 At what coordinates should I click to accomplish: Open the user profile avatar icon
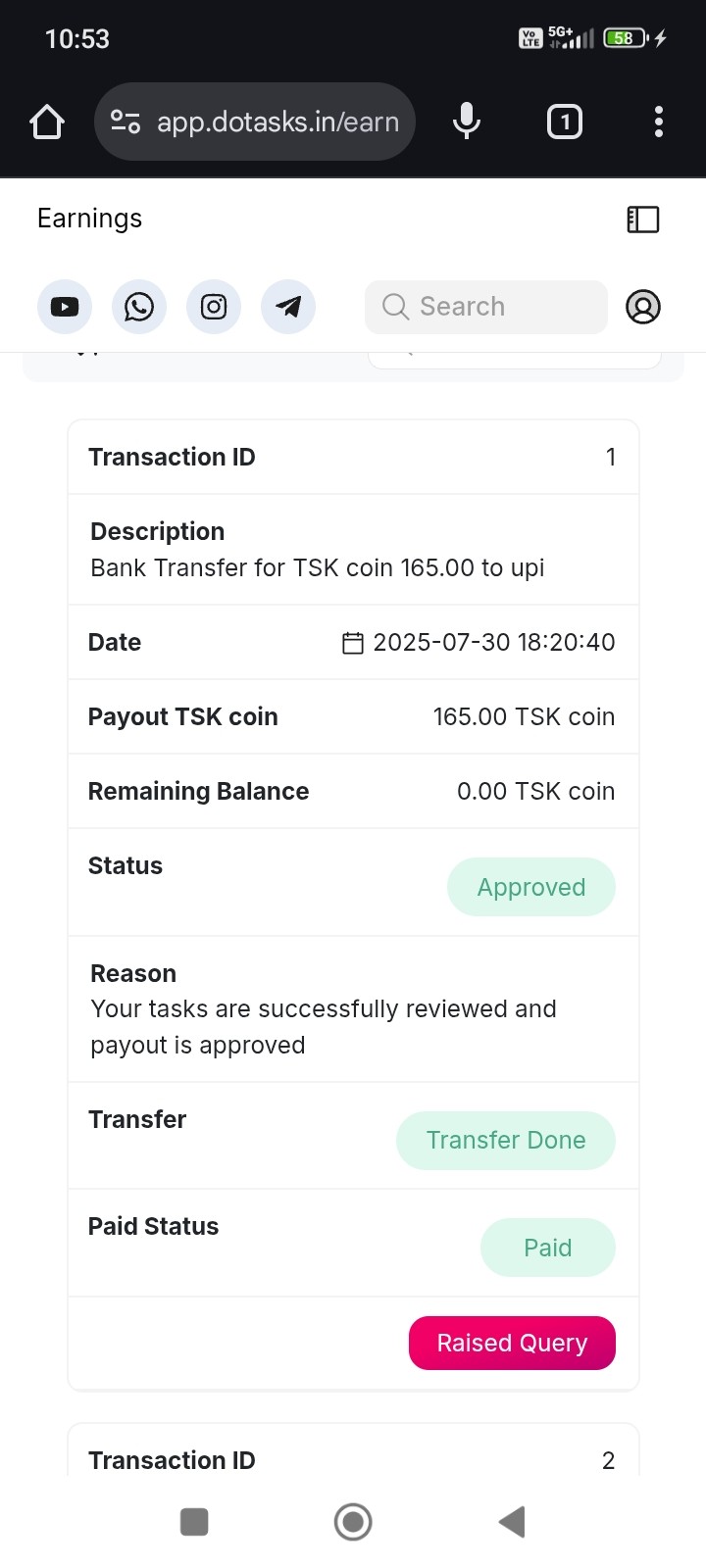pos(643,307)
